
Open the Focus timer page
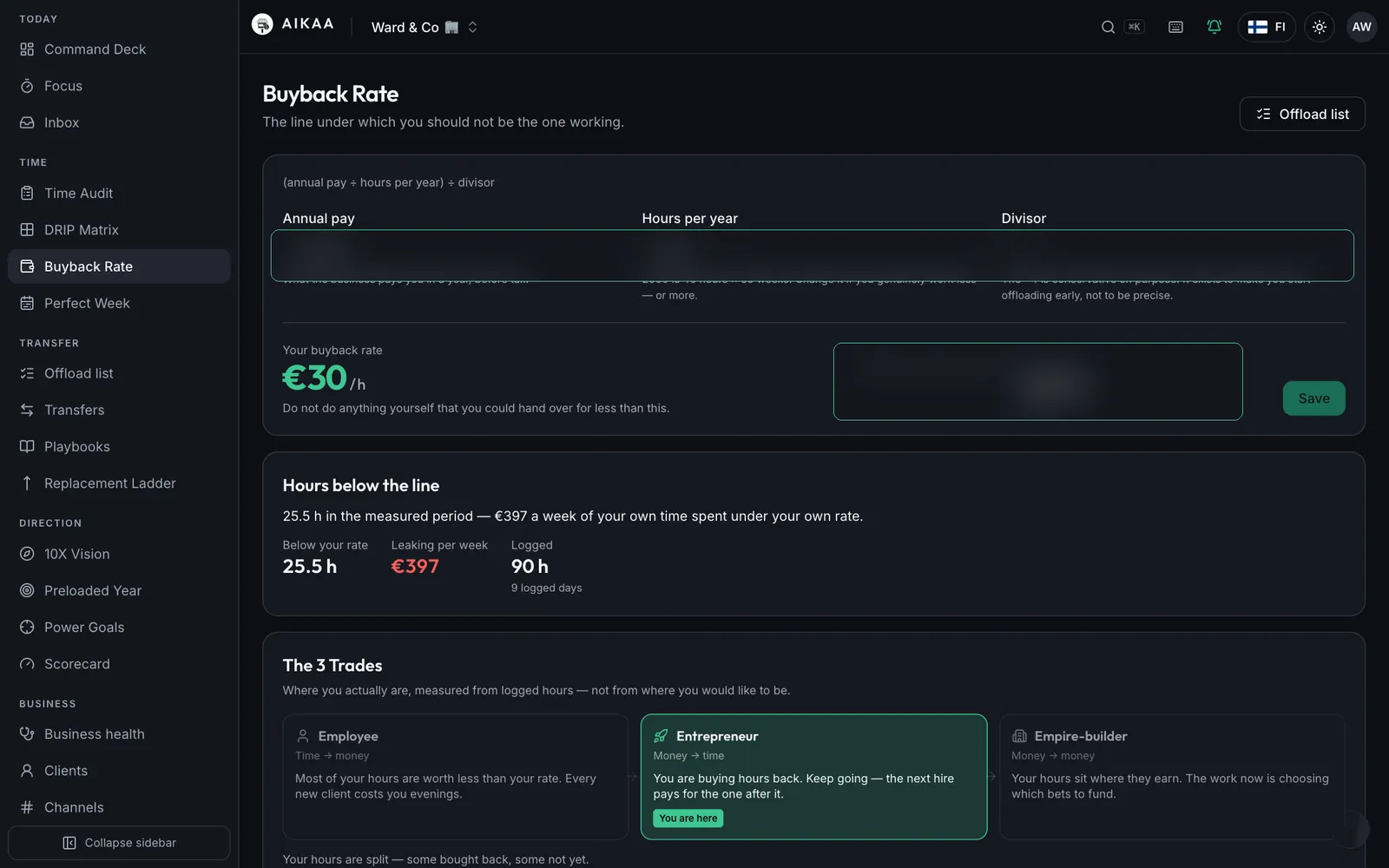[119, 86]
